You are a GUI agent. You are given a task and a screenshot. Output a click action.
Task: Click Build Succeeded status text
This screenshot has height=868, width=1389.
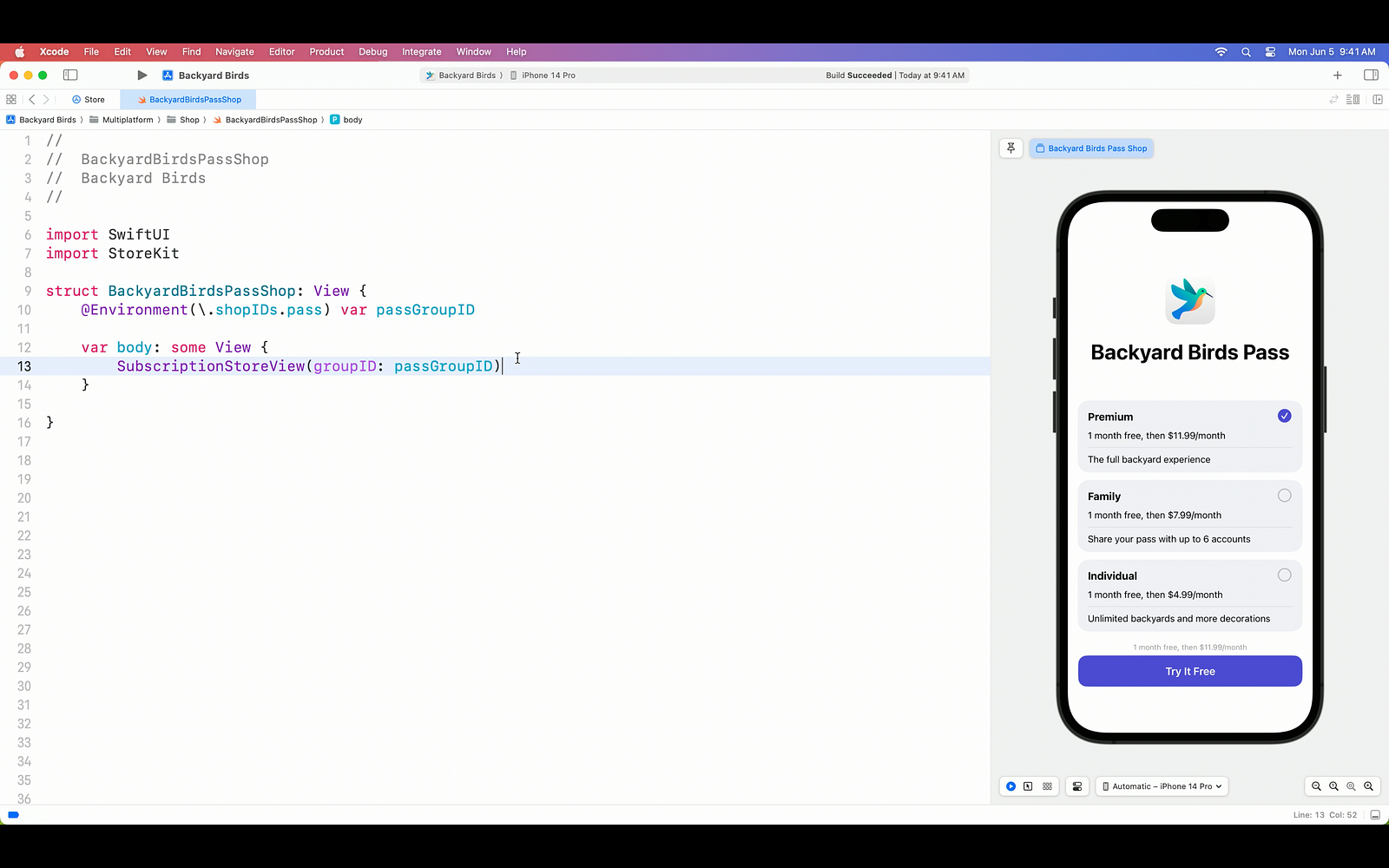coord(859,76)
